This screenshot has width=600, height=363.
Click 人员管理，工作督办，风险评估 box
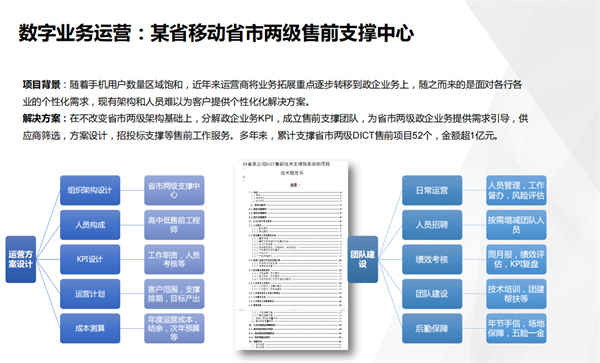[516, 190]
